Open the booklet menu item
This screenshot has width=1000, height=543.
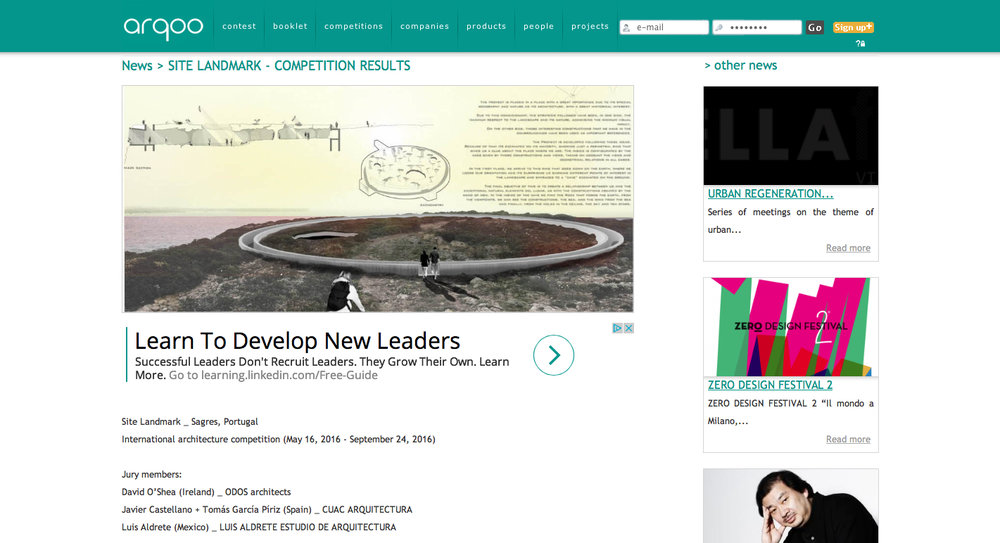coord(290,27)
